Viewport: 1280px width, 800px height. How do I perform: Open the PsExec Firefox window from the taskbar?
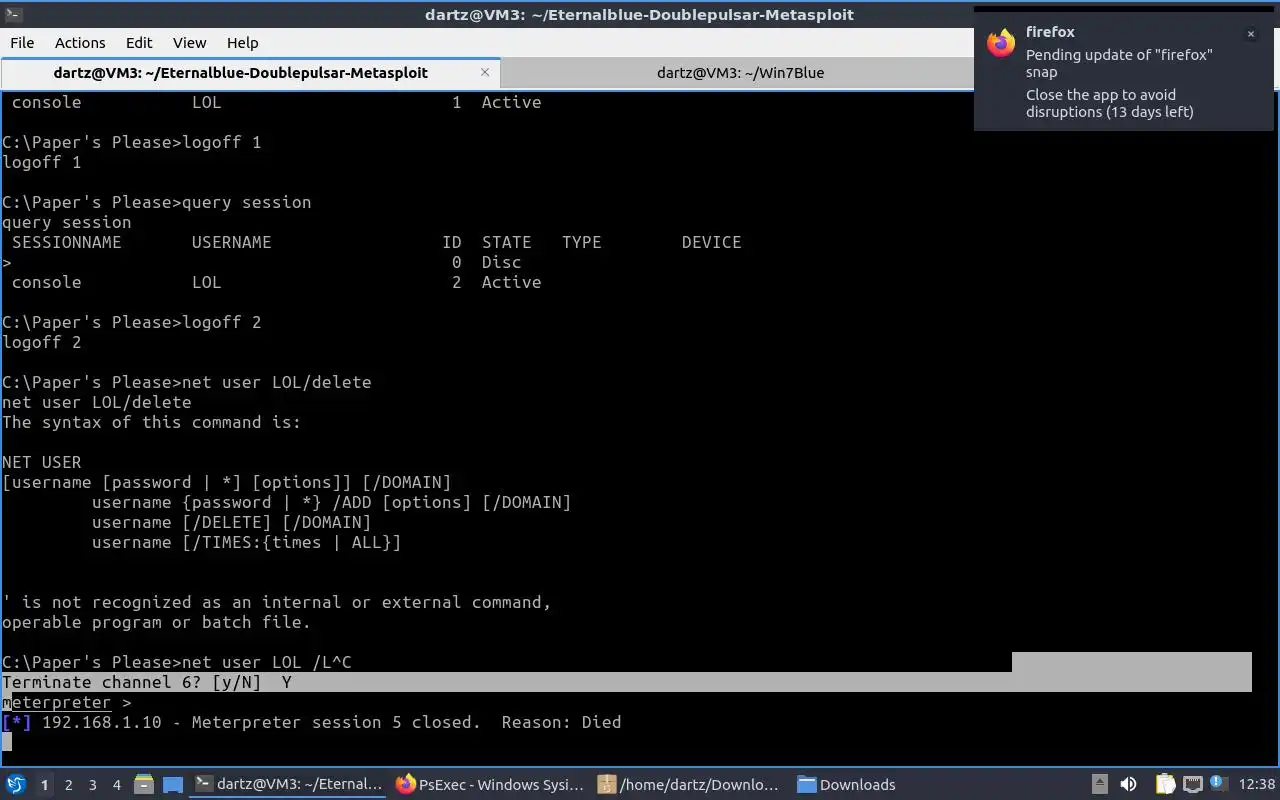pyautogui.click(x=491, y=785)
